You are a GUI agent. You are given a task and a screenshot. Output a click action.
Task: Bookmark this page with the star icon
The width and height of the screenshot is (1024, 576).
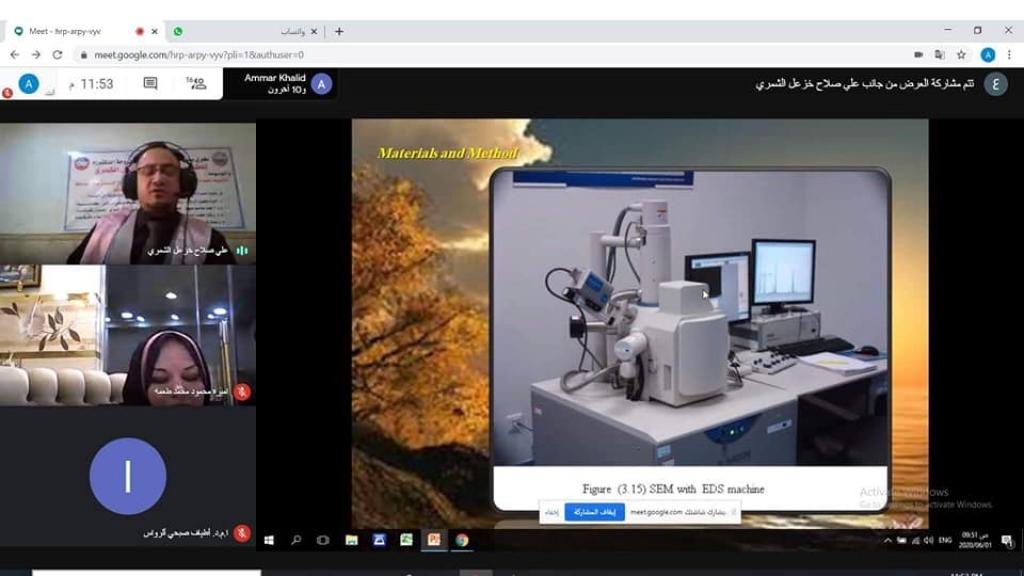(961, 55)
